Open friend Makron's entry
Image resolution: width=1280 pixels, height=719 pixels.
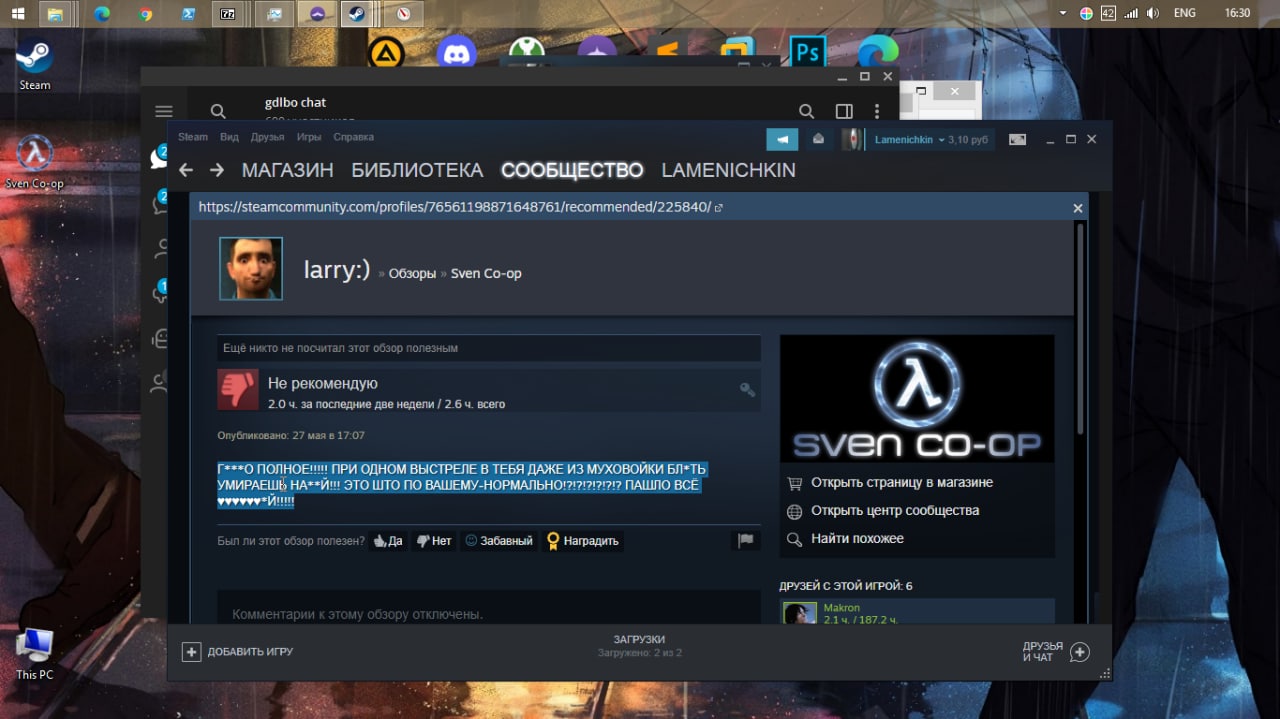point(917,612)
